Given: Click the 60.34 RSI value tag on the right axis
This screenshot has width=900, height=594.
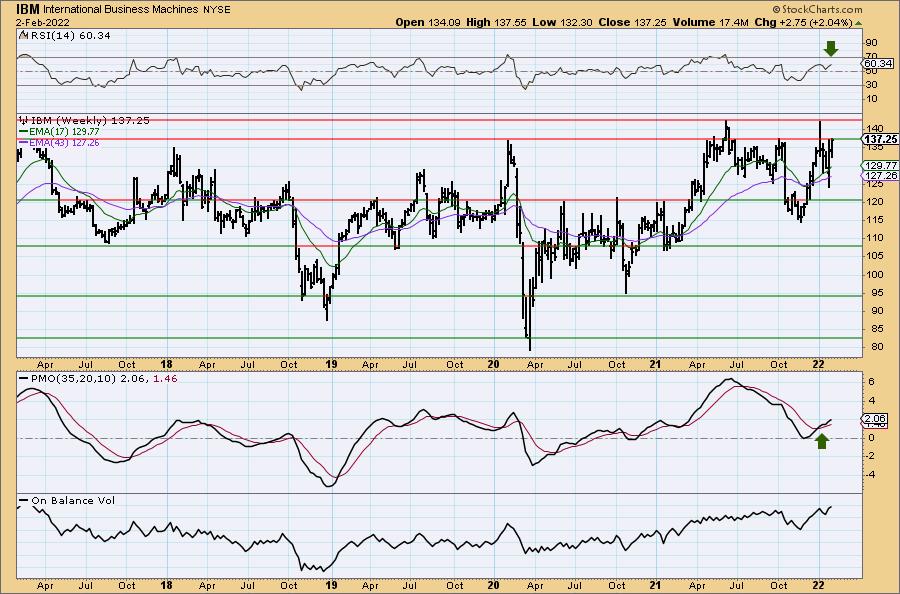Looking at the screenshot, I should coord(878,63).
